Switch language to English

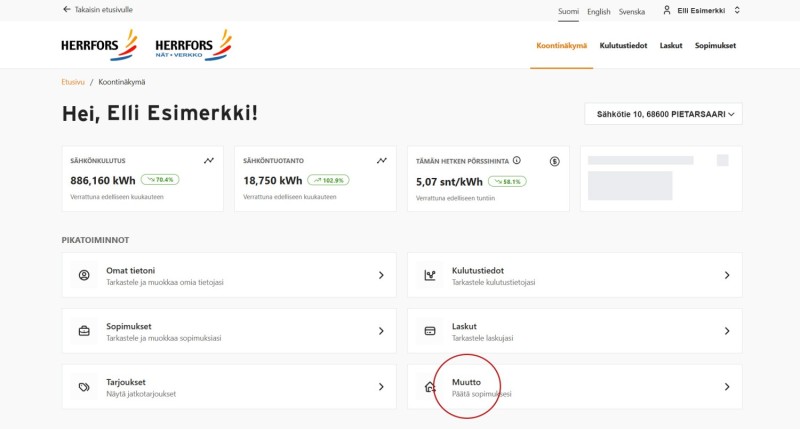[598, 12]
